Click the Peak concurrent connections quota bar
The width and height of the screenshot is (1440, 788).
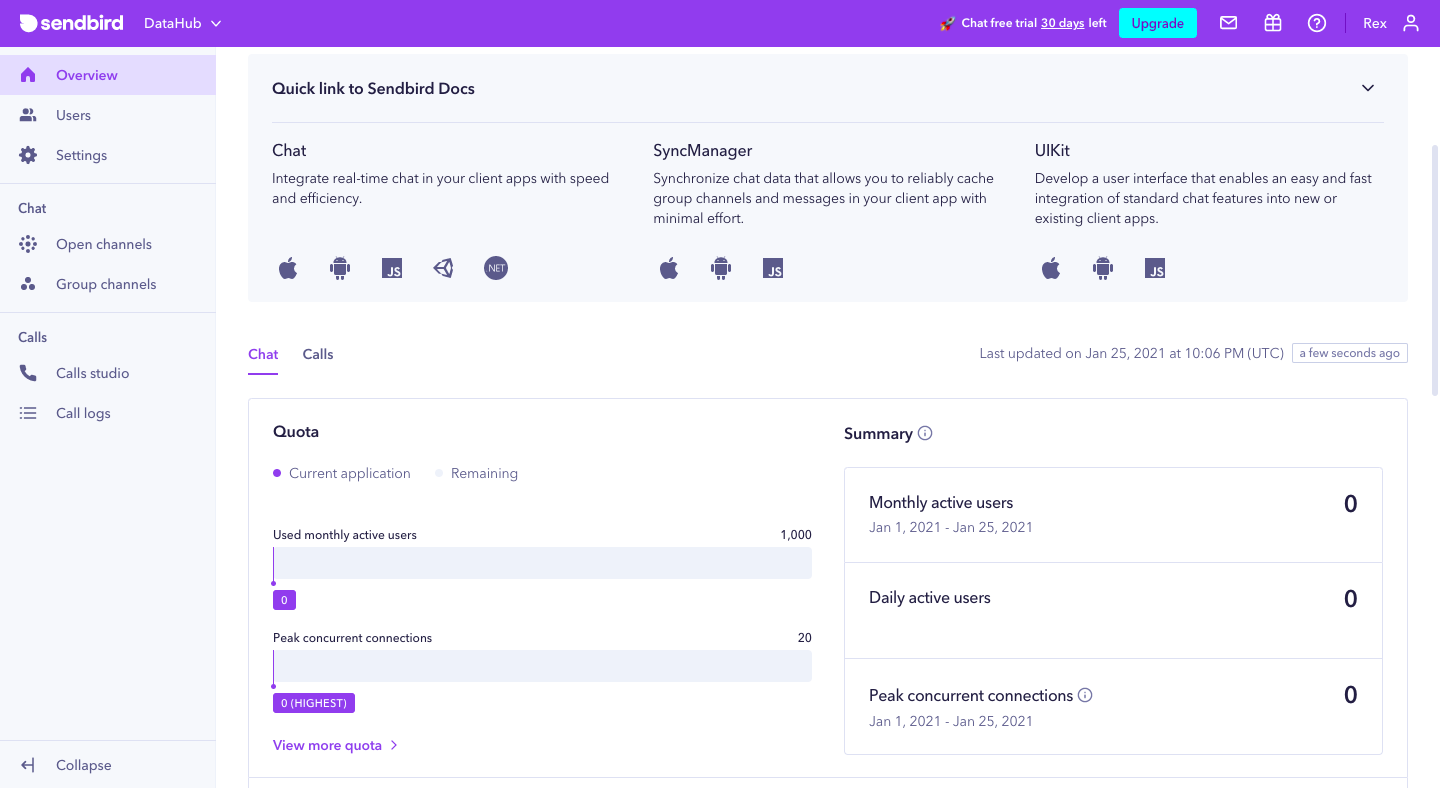point(542,666)
